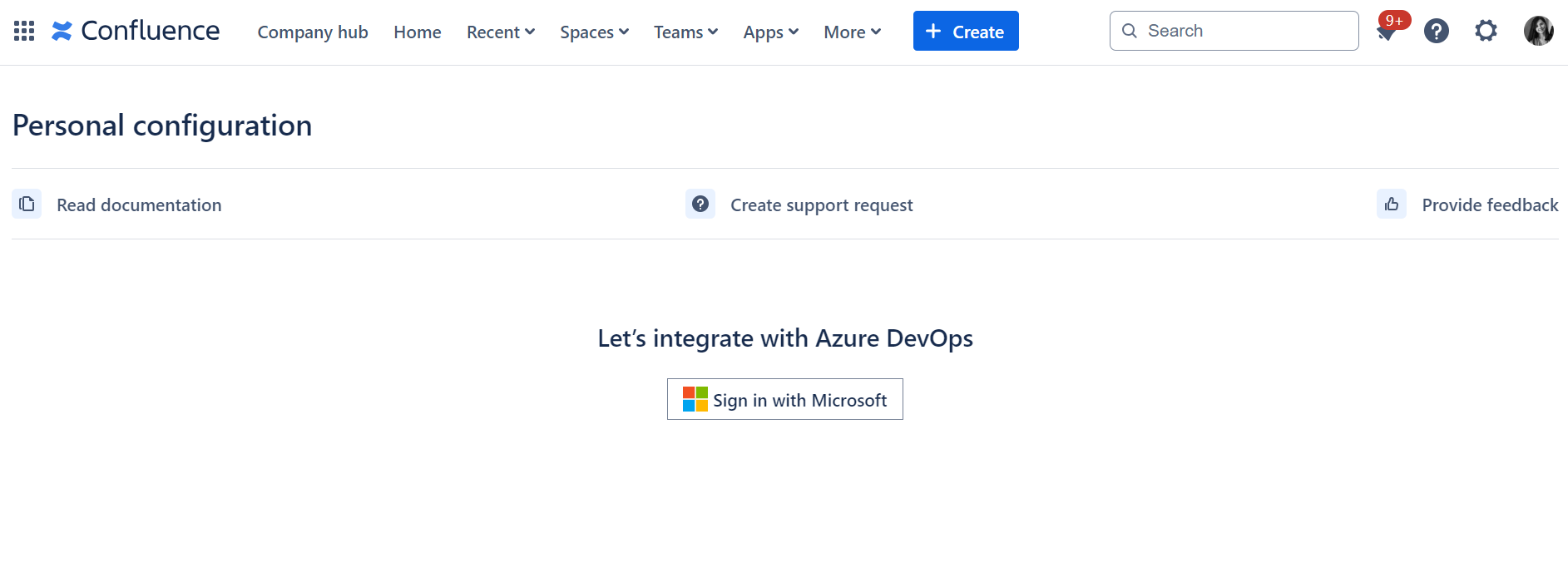Expand the Apps dropdown menu
The height and width of the screenshot is (567, 1568).
point(770,32)
